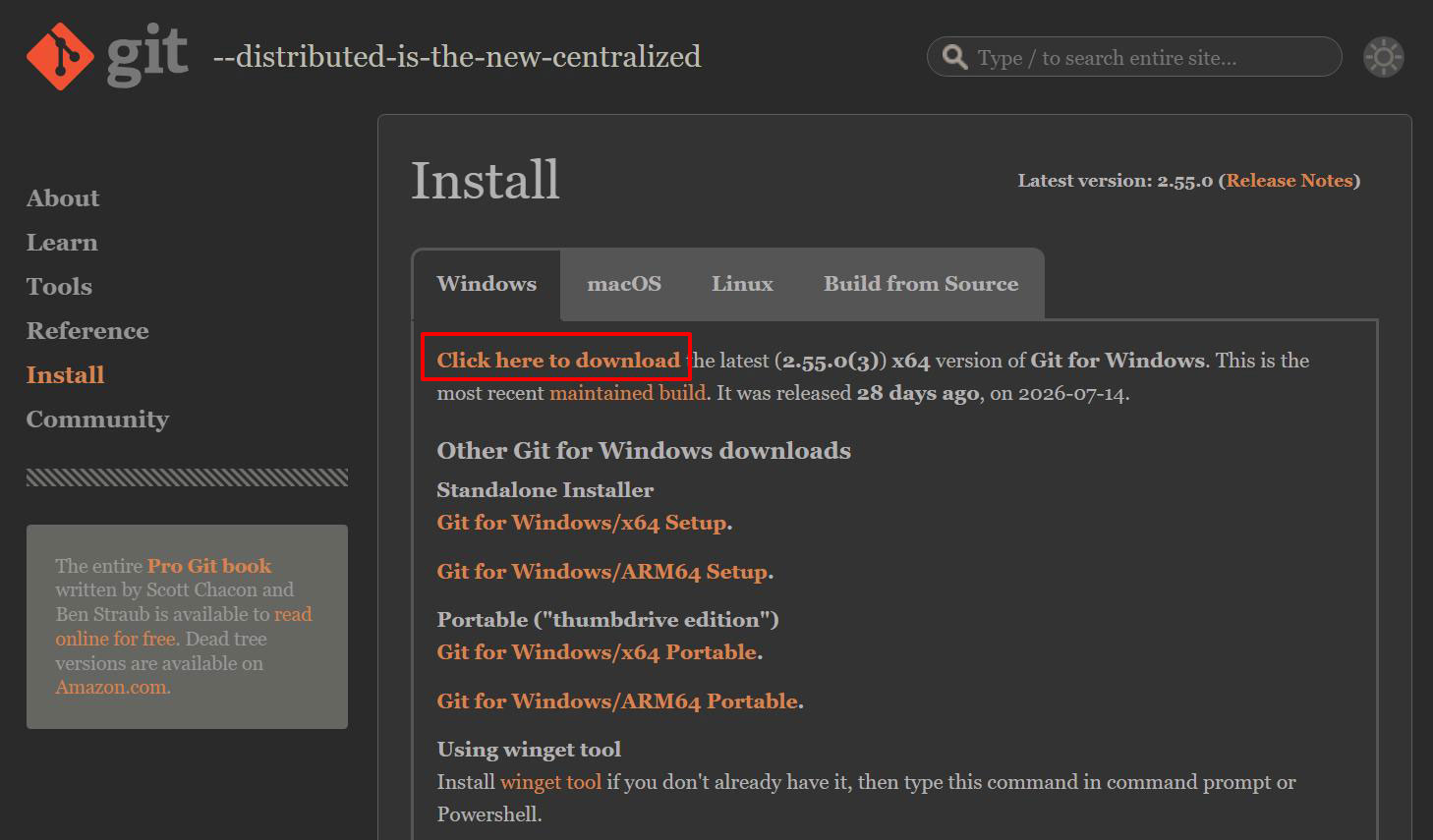Switch to the macOS tab

[624, 284]
